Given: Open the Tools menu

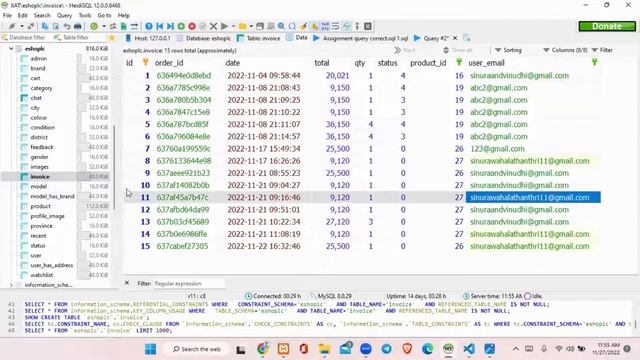Looking at the screenshot, I should [85, 15].
